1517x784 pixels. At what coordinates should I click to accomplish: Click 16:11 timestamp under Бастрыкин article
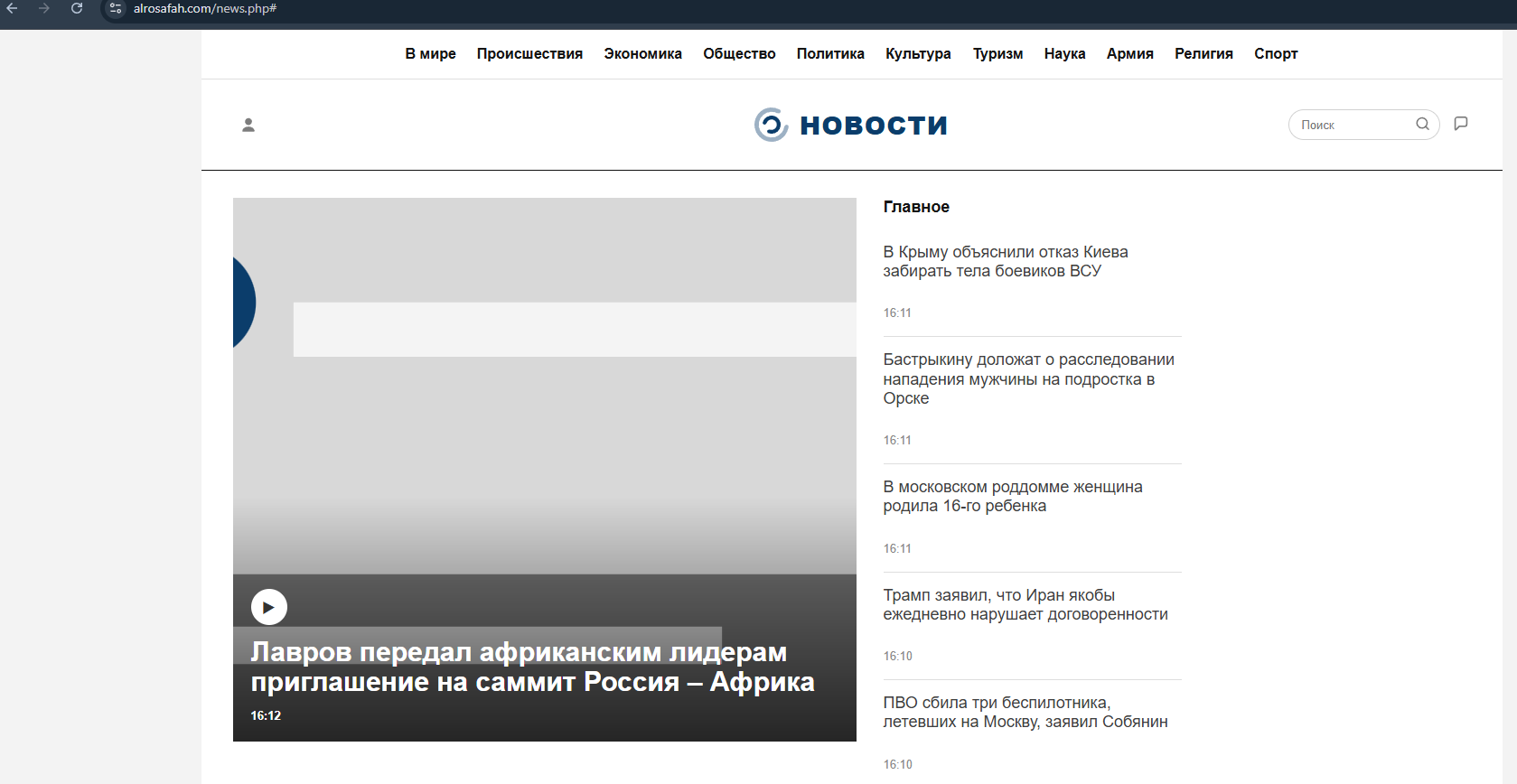click(x=897, y=440)
